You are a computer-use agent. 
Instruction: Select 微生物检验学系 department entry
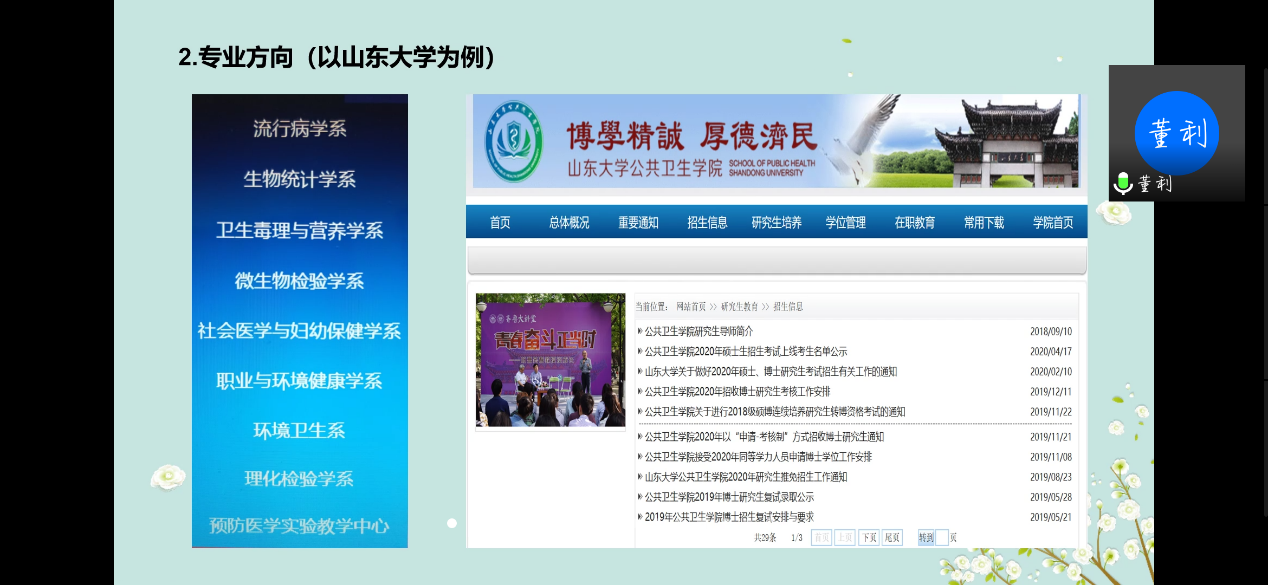click(x=300, y=281)
